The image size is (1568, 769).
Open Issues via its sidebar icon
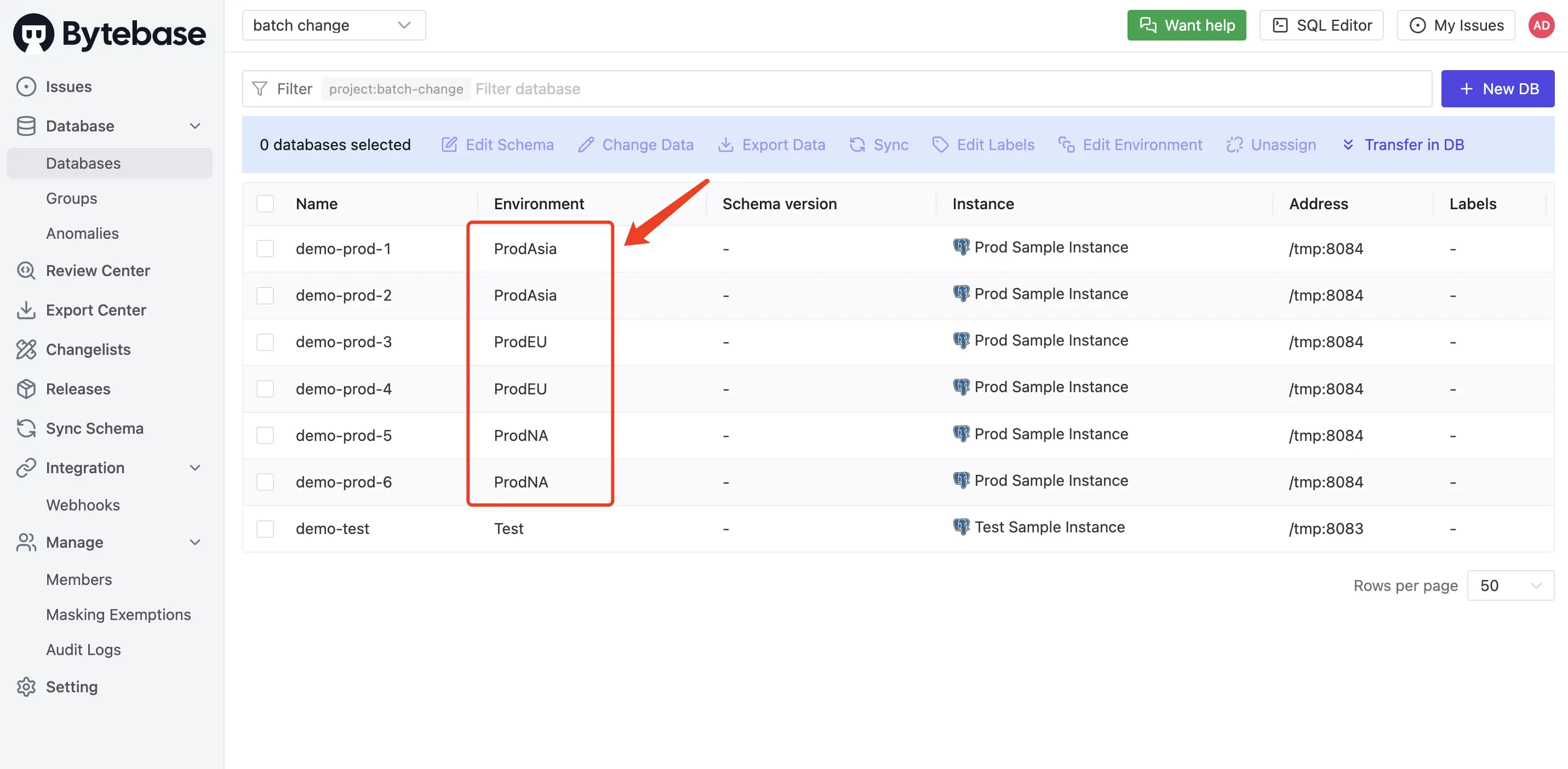(x=26, y=87)
